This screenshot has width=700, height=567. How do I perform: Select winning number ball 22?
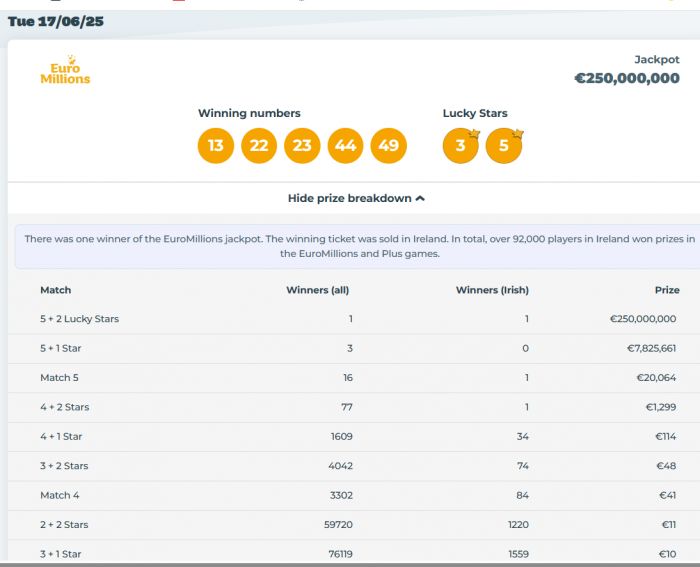point(259,146)
